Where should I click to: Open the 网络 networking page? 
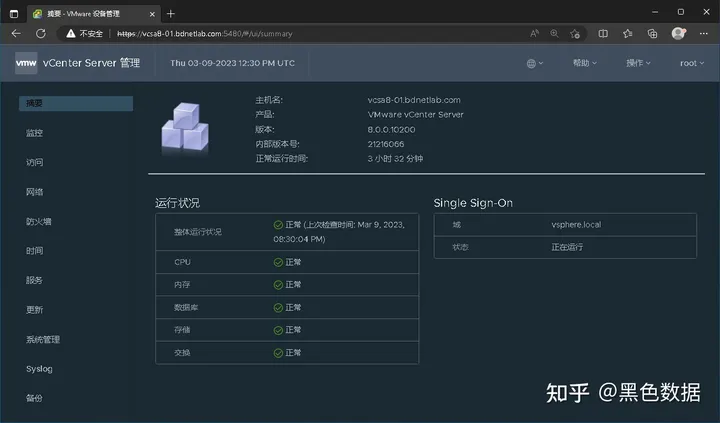tap(34, 192)
